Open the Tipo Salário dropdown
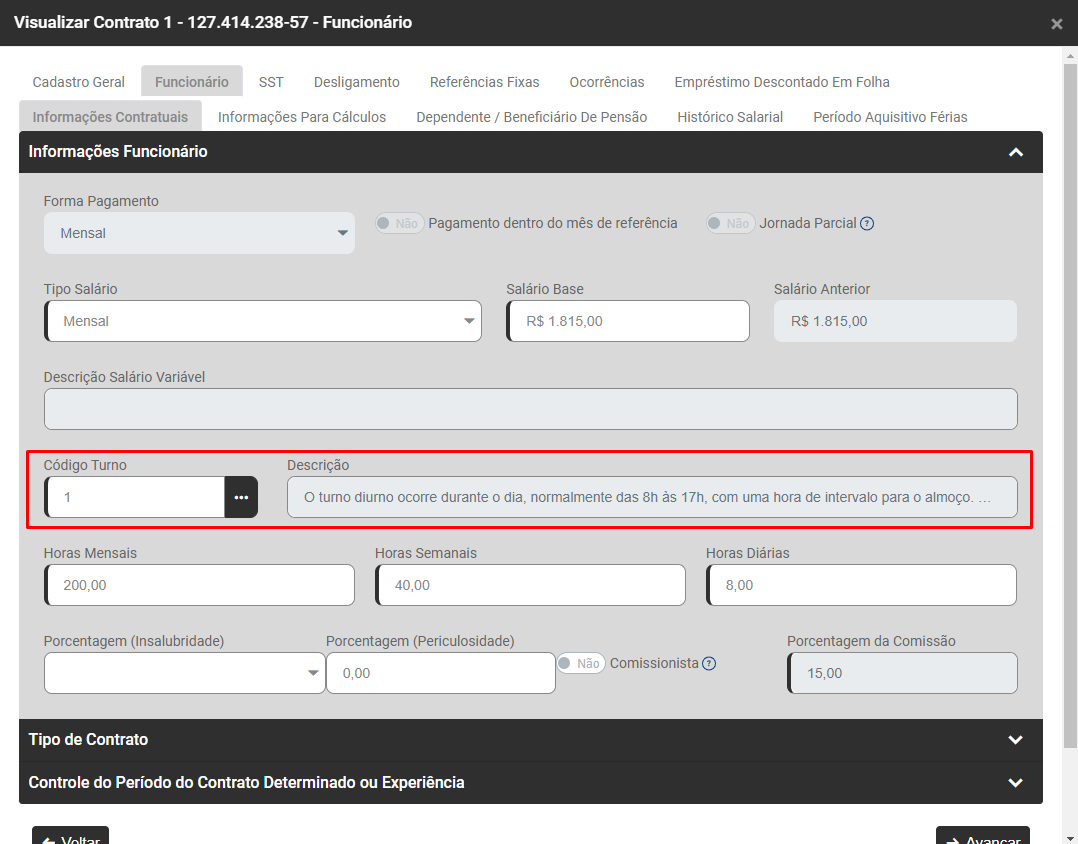1078x844 pixels. tap(263, 321)
